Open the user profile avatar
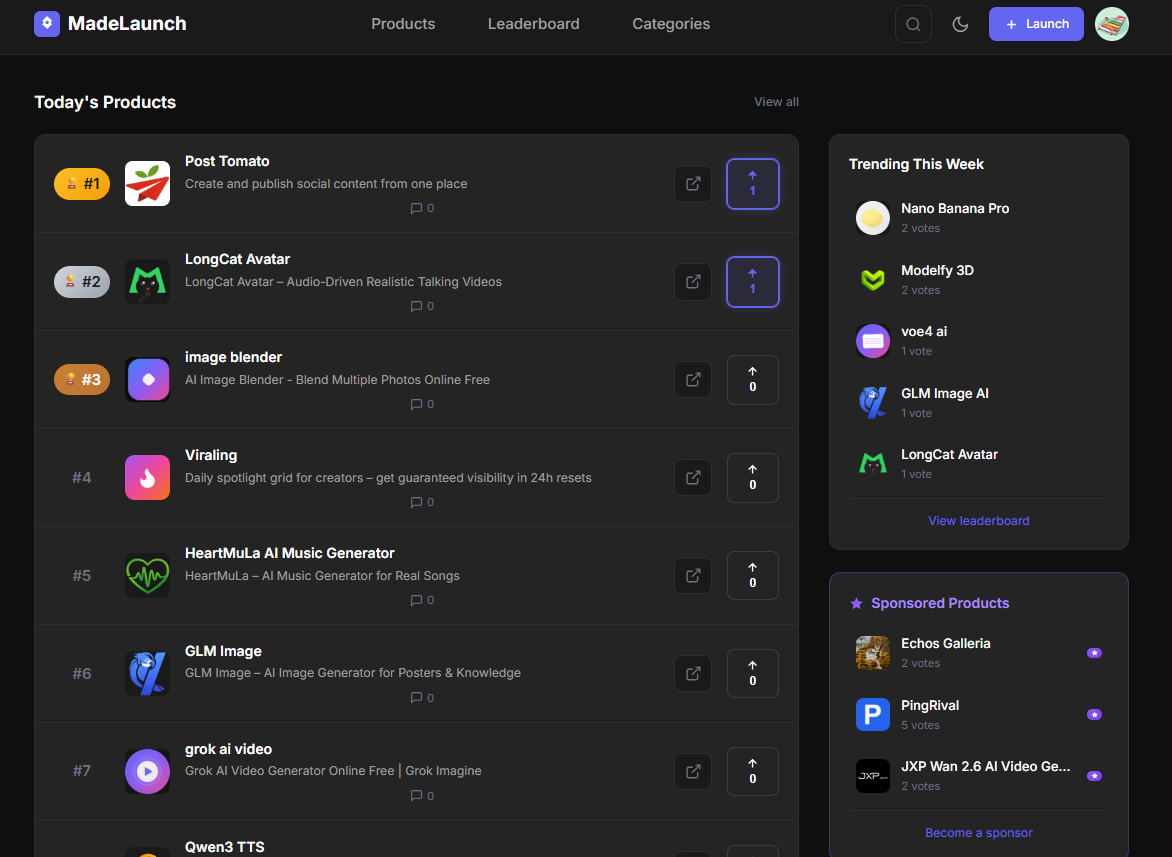This screenshot has height=857, width=1172. coord(1111,24)
